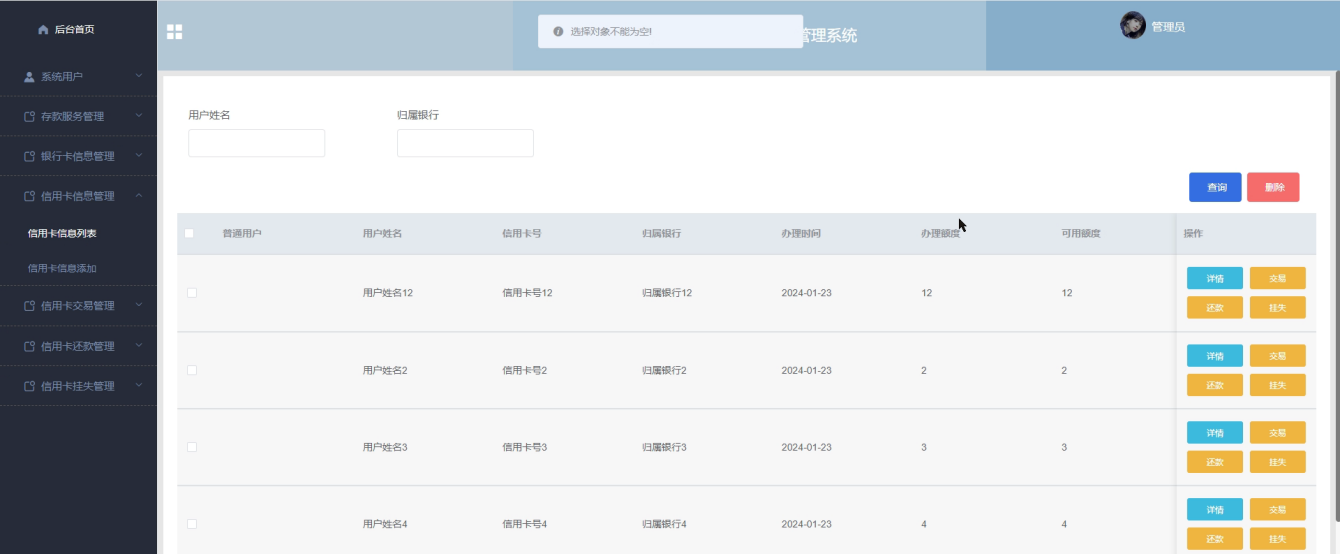
Task: Check the row checkbox for 用户姓名4
Action: click(192, 524)
